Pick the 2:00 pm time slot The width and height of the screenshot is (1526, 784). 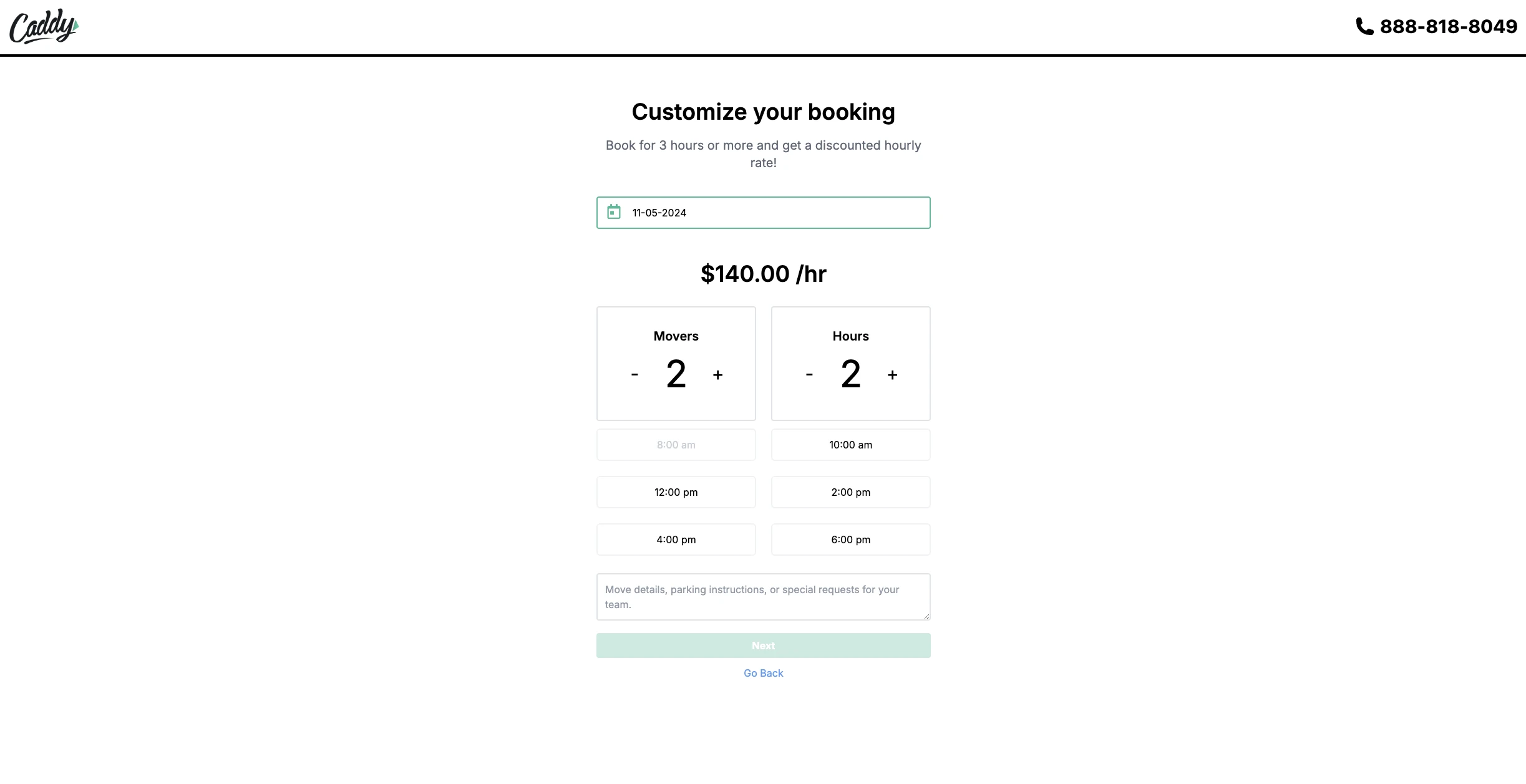850,492
